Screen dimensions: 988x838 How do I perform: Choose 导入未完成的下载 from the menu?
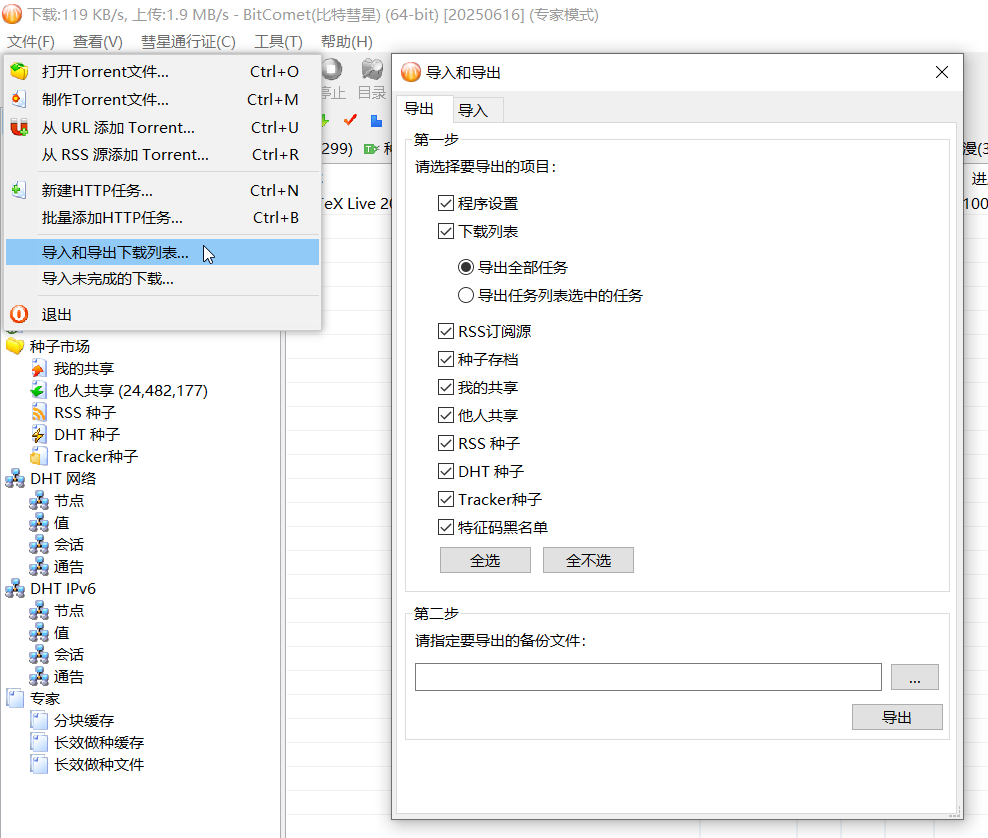[x=108, y=279]
